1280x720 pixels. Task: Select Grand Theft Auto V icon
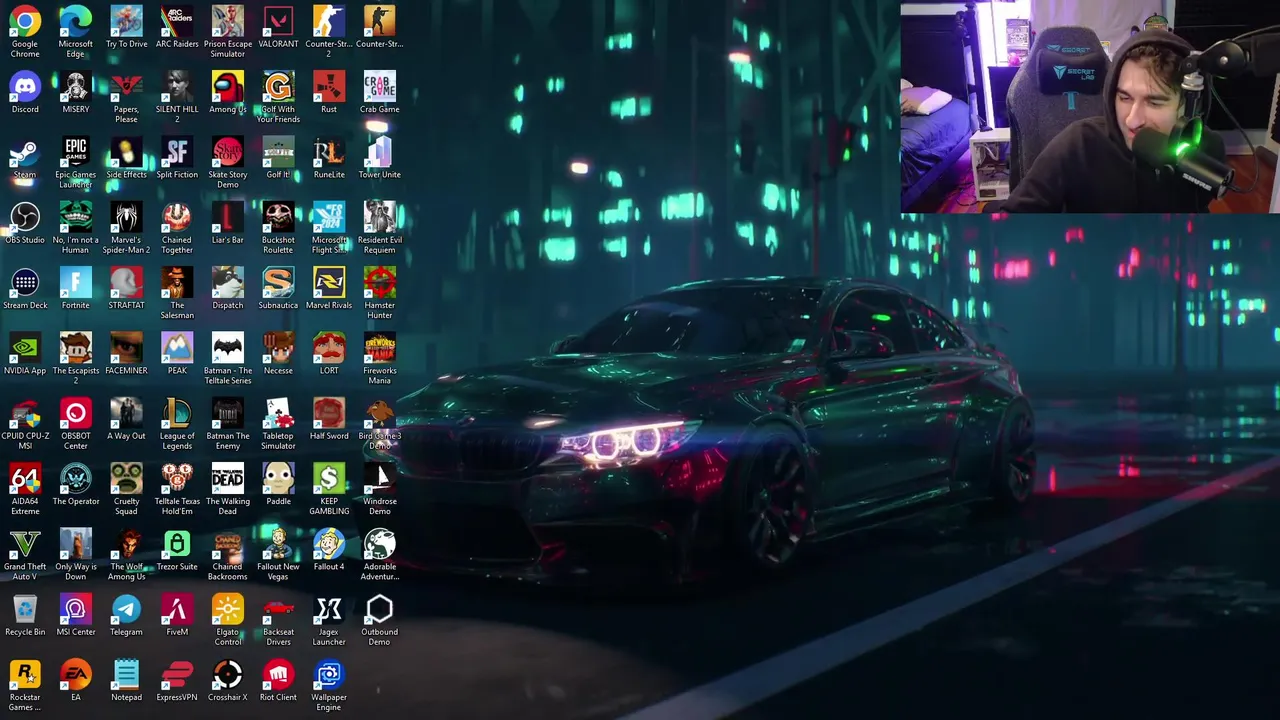[25, 545]
